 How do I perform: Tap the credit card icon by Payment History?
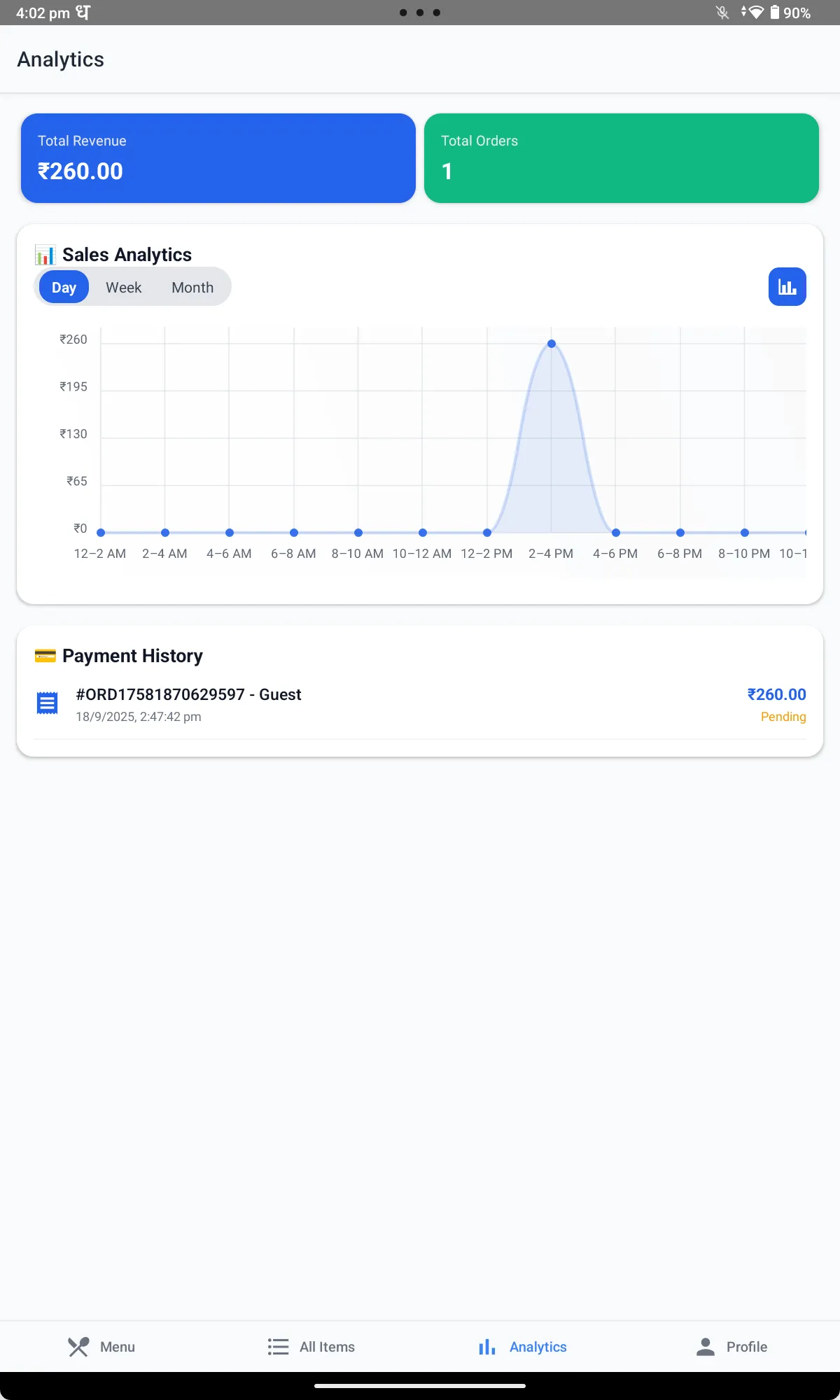click(45, 656)
